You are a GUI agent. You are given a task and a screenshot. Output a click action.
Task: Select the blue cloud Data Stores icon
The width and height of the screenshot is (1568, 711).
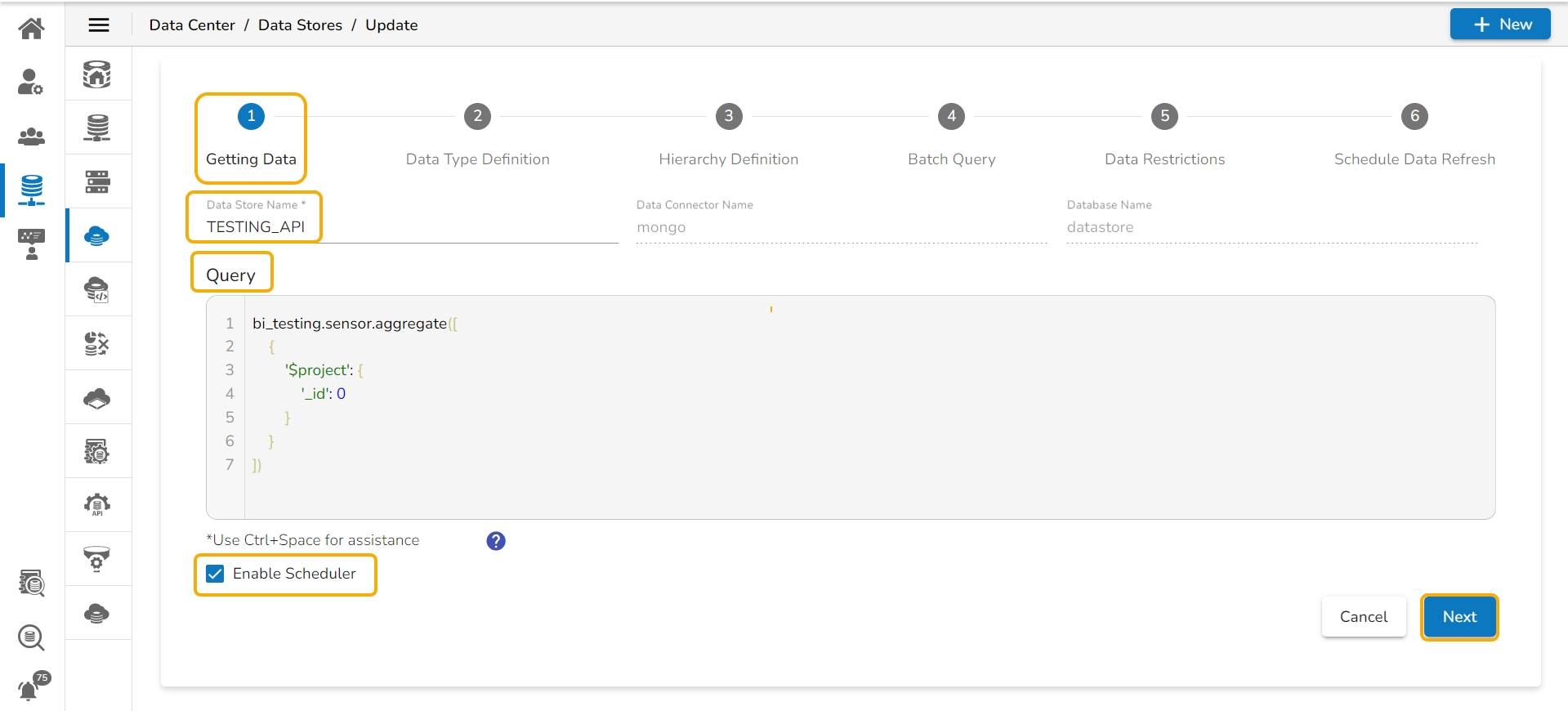point(97,236)
